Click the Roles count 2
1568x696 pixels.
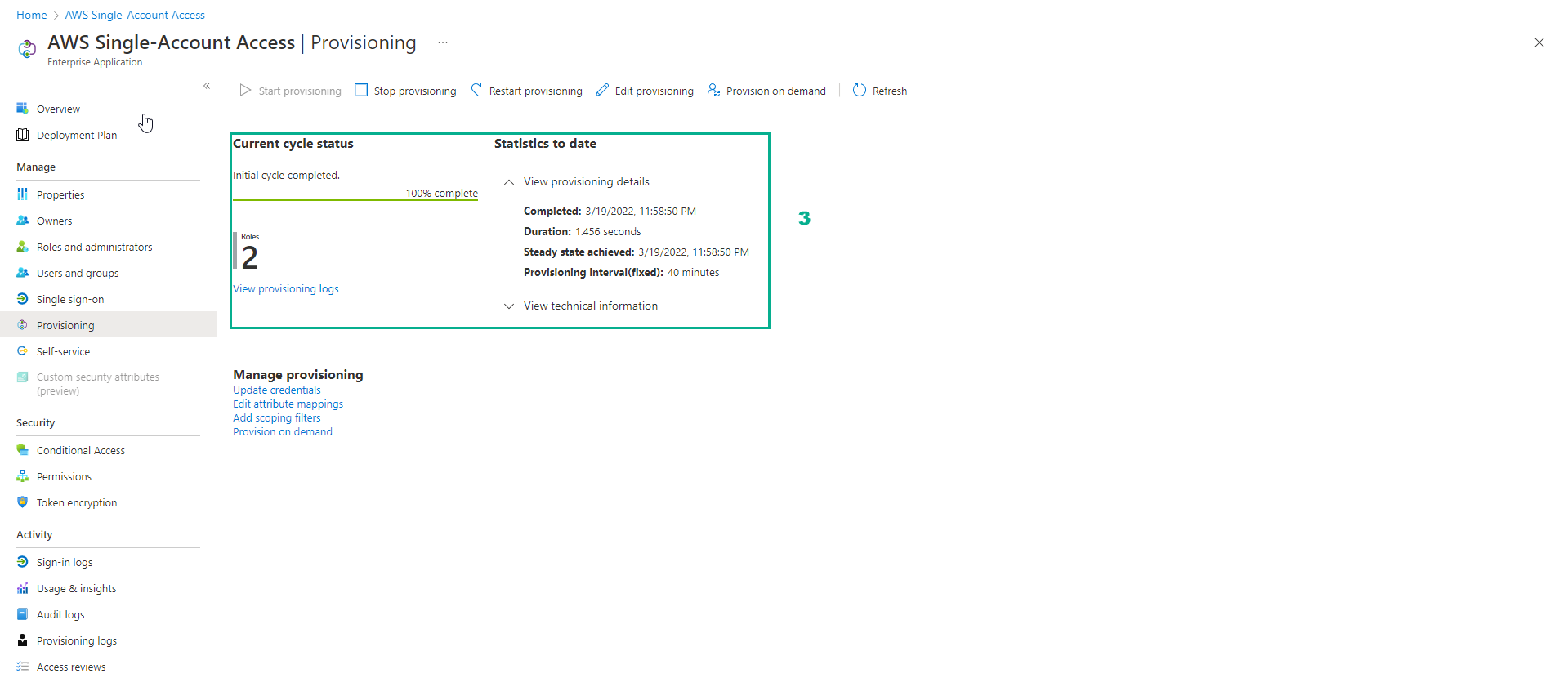250,257
